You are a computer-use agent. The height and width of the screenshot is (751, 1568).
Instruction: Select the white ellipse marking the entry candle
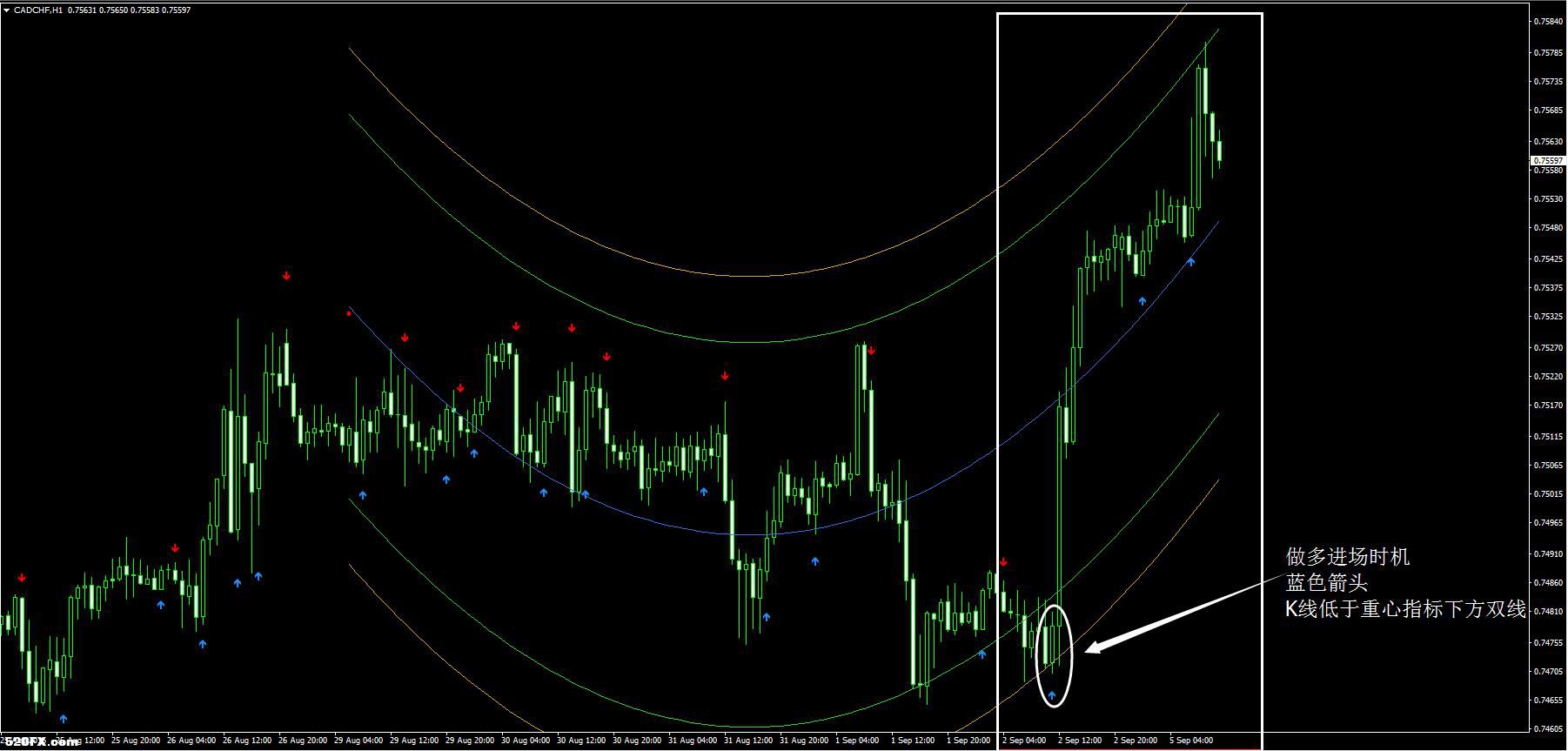[1055, 655]
